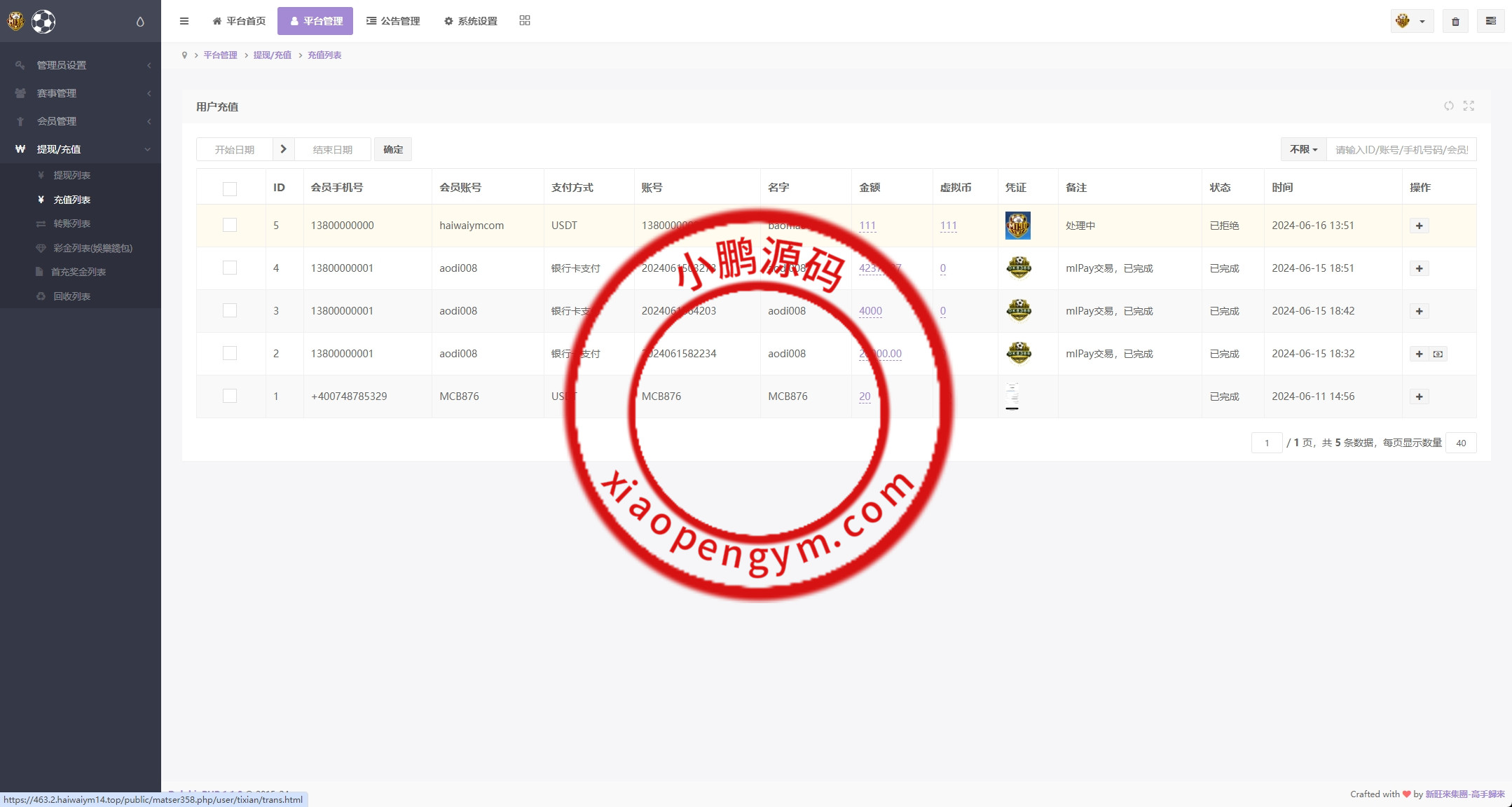This screenshot has height=807, width=1512.
Task: Click the plus icon for row ID 5
Action: click(1419, 226)
